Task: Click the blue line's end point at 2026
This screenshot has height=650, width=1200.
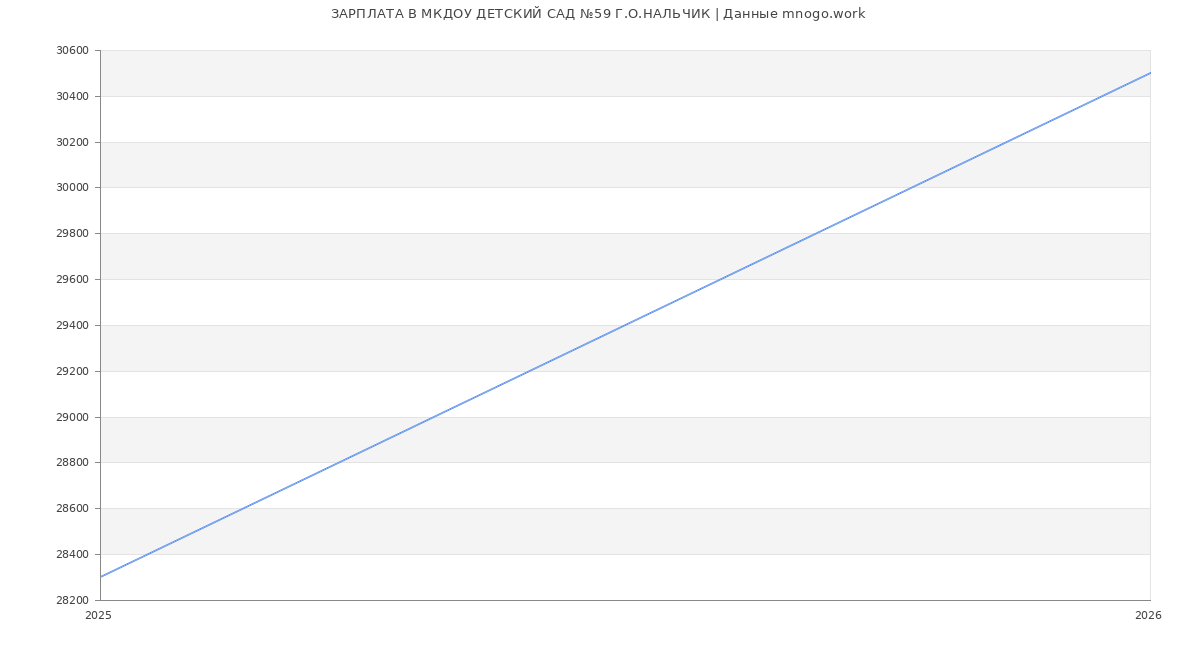Action: pos(1150,73)
